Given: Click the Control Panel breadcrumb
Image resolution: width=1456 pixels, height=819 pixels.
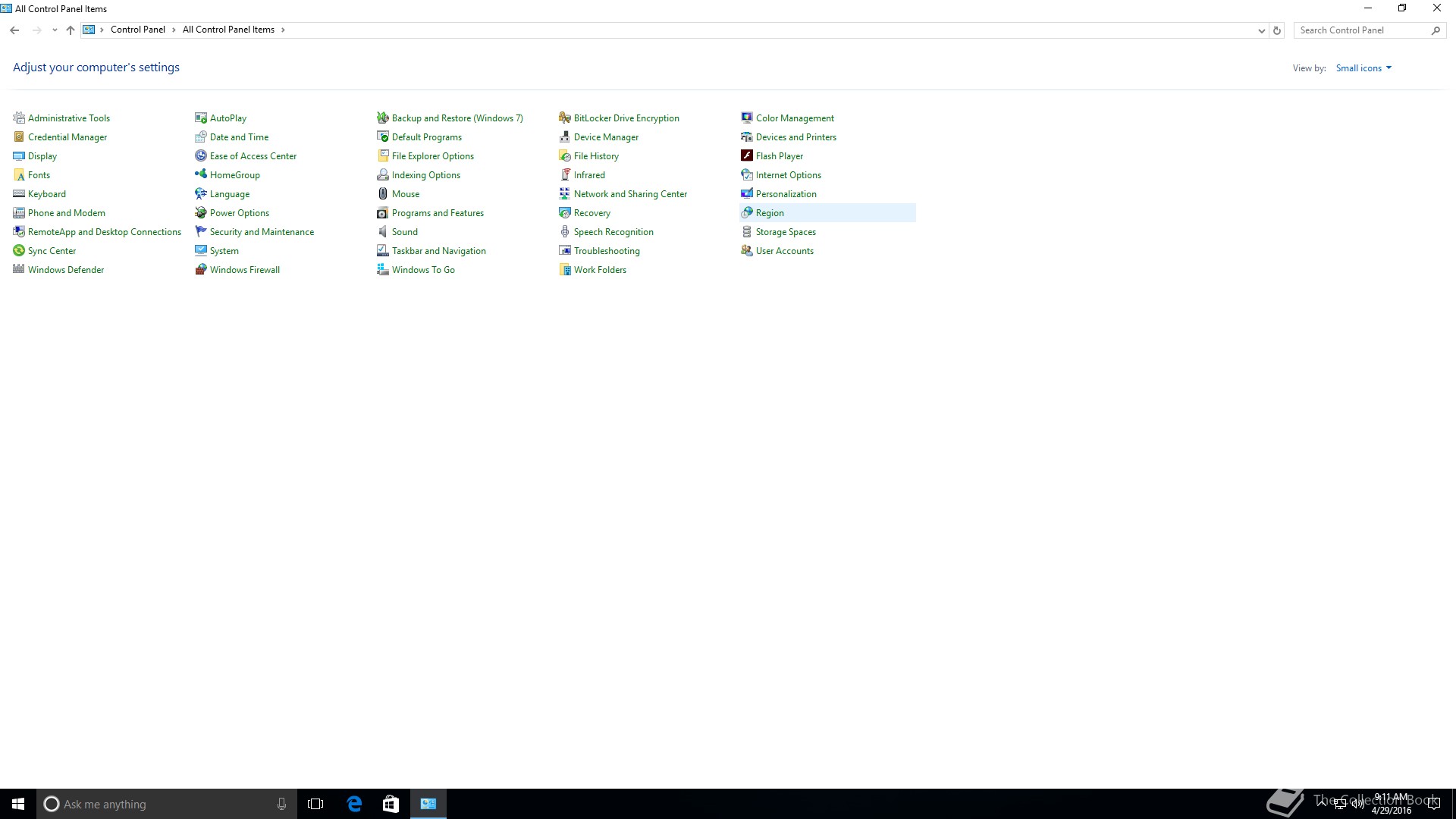Looking at the screenshot, I should pos(137,30).
